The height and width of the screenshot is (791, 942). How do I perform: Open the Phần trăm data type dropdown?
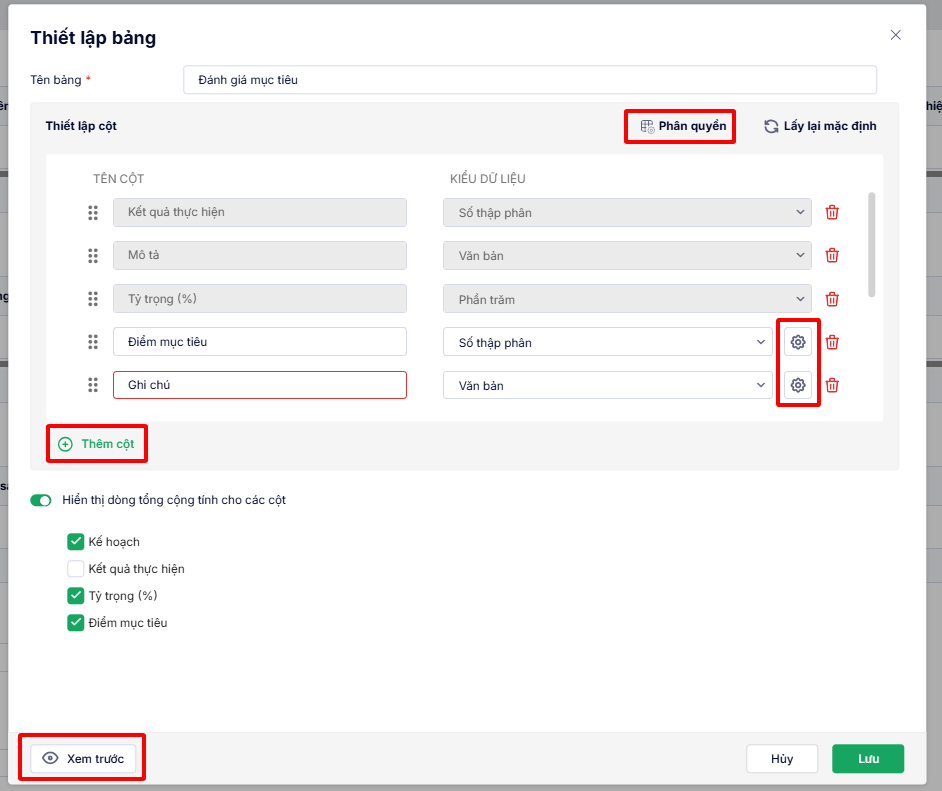coord(627,299)
